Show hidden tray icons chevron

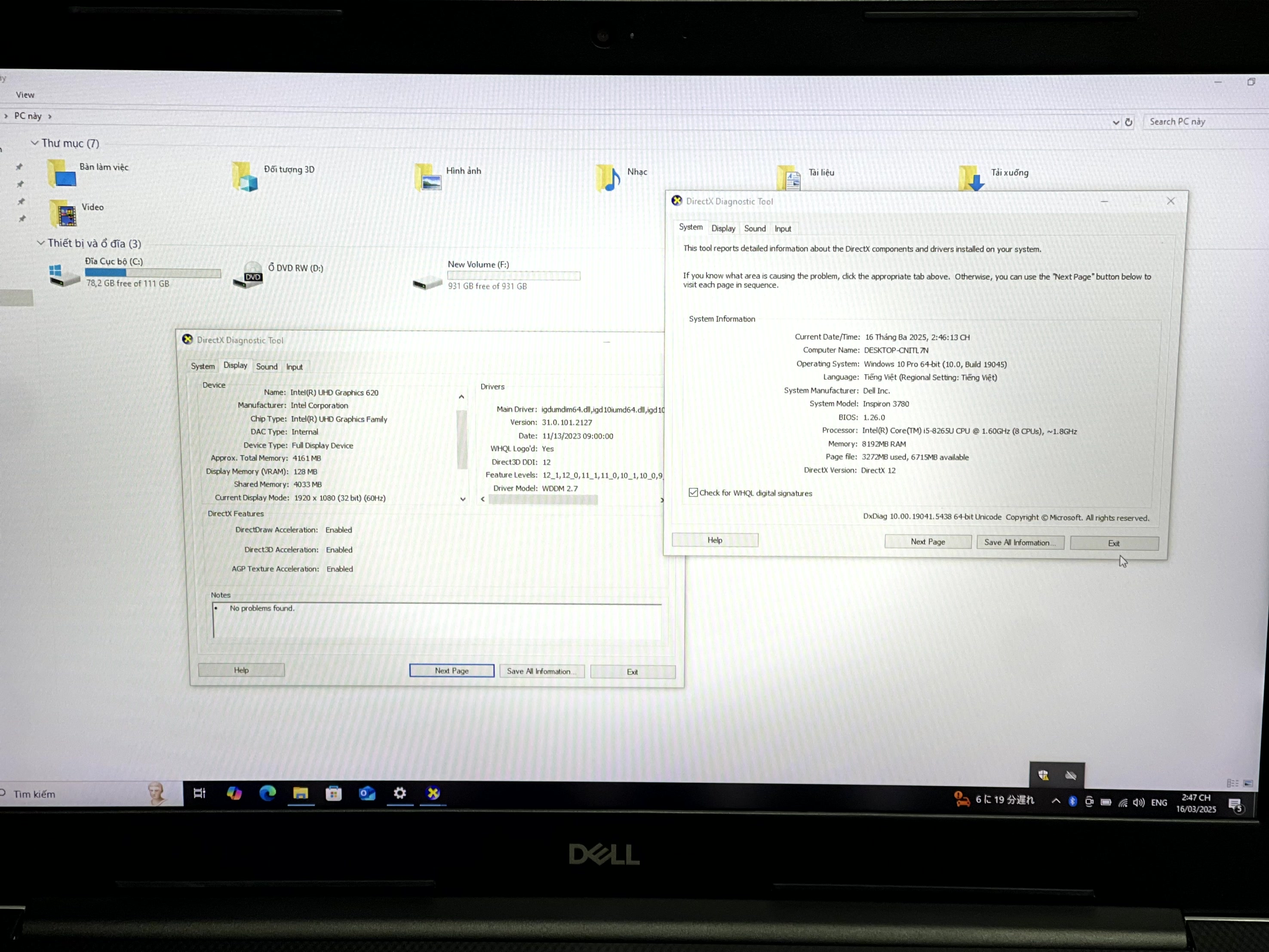tap(1056, 801)
